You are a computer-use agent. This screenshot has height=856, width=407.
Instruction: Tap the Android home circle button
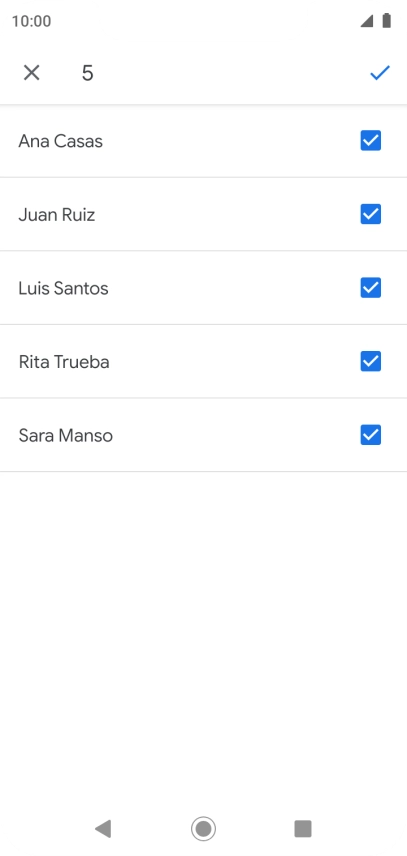pyautogui.click(x=204, y=829)
